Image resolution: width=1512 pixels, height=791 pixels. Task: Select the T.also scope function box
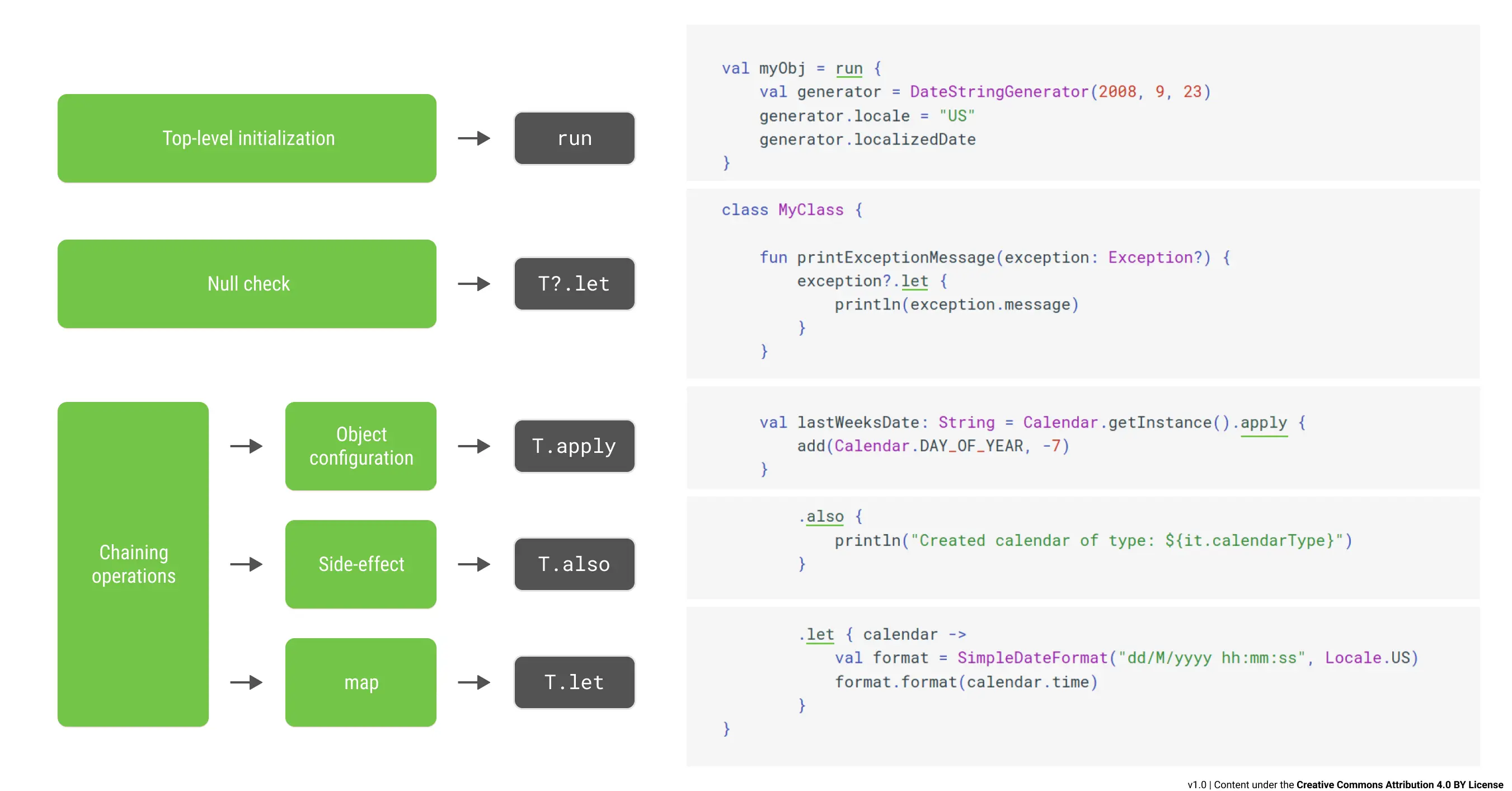tap(574, 564)
